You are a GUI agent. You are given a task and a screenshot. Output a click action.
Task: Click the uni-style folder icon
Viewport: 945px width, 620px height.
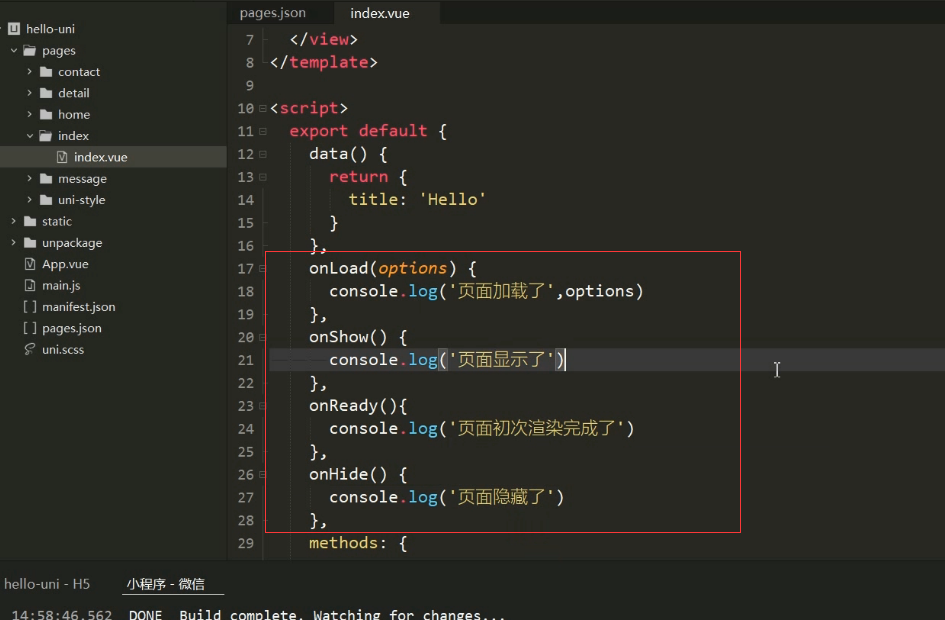(x=46, y=200)
